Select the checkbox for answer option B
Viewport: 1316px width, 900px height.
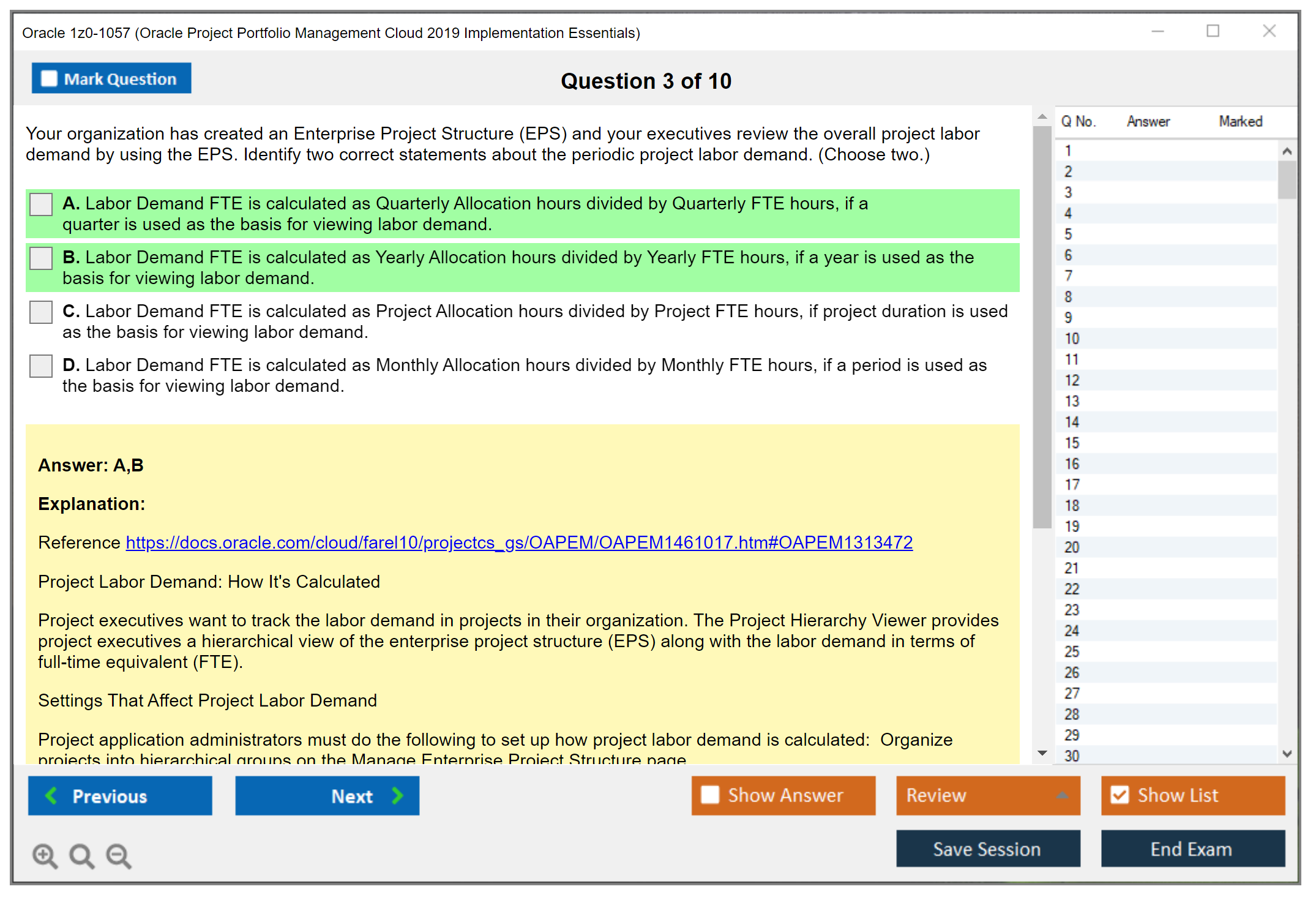coord(40,258)
